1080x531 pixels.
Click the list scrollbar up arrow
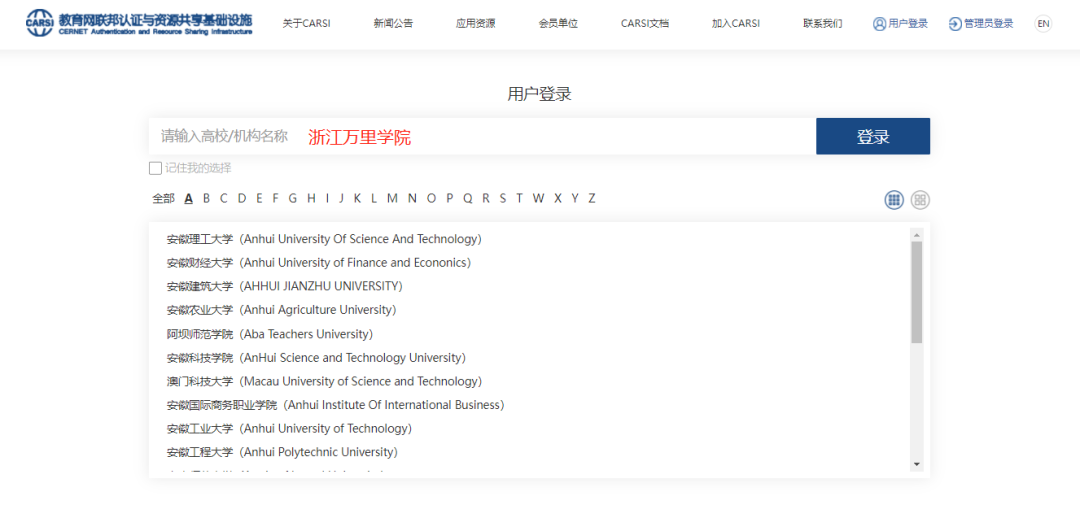tap(916, 235)
